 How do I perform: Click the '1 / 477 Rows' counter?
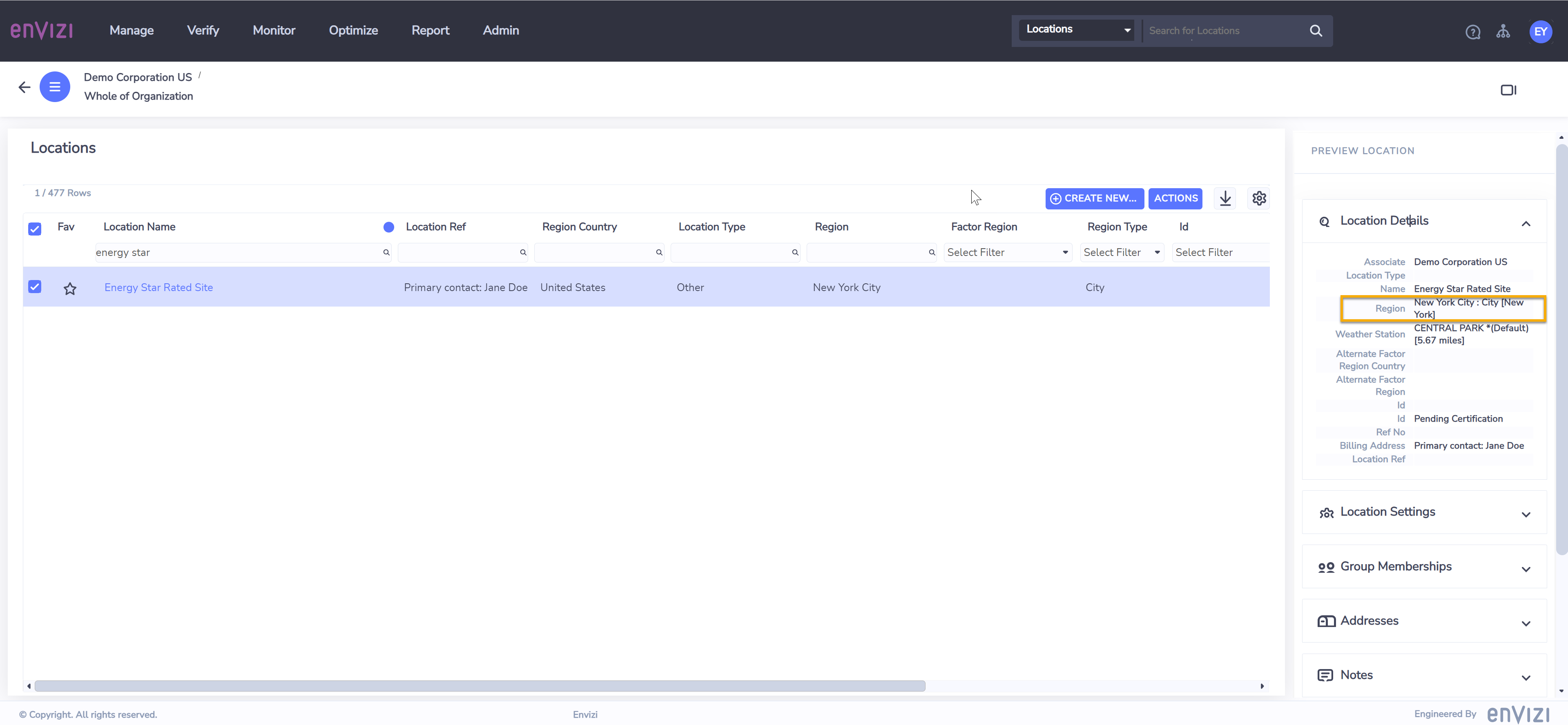tap(63, 193)
